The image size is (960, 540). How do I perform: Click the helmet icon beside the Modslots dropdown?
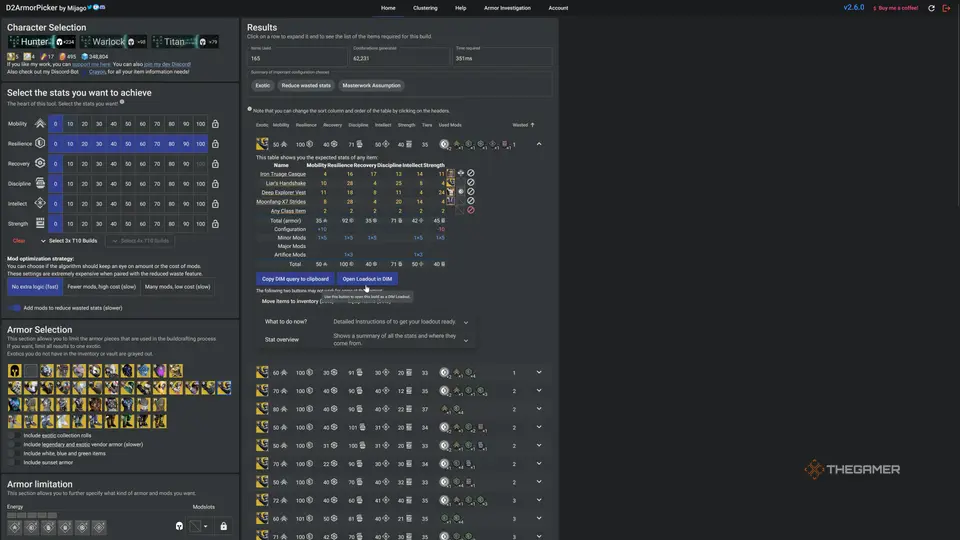coord(179,526)
